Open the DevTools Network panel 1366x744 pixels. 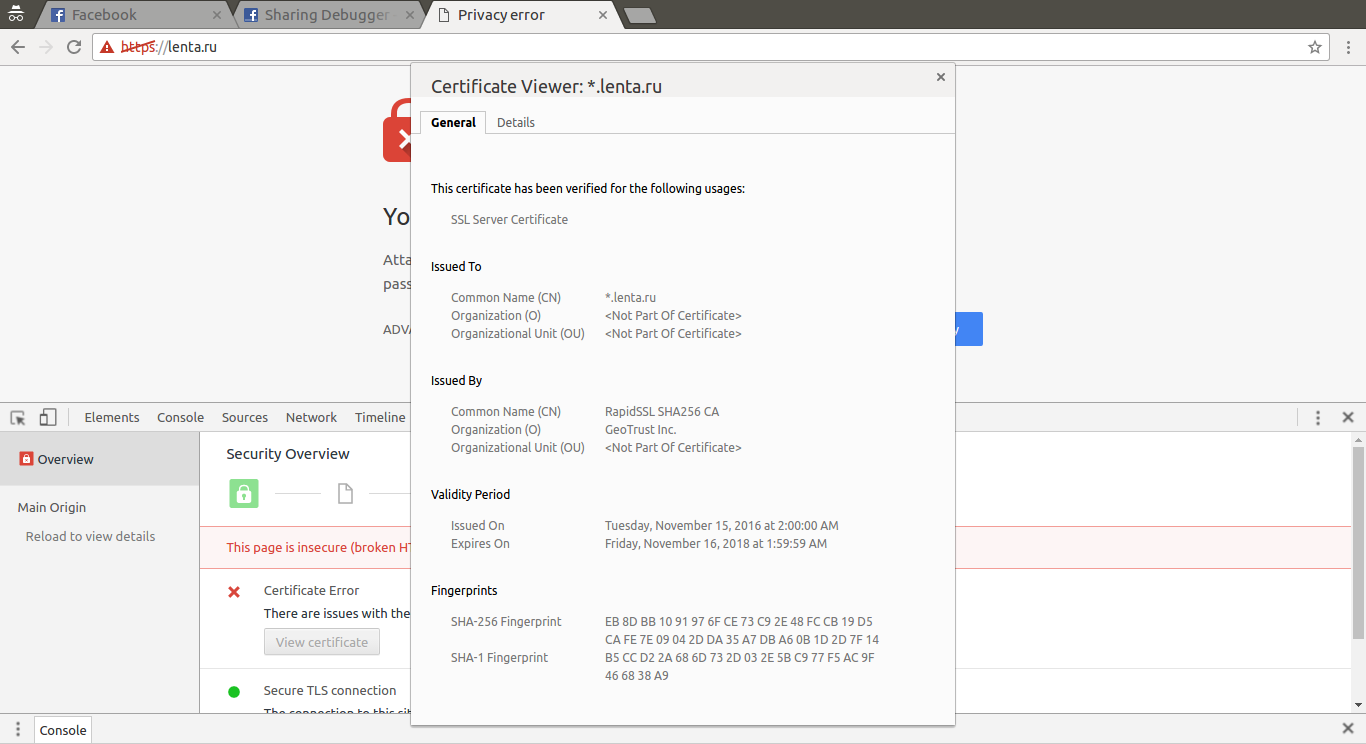311,418
